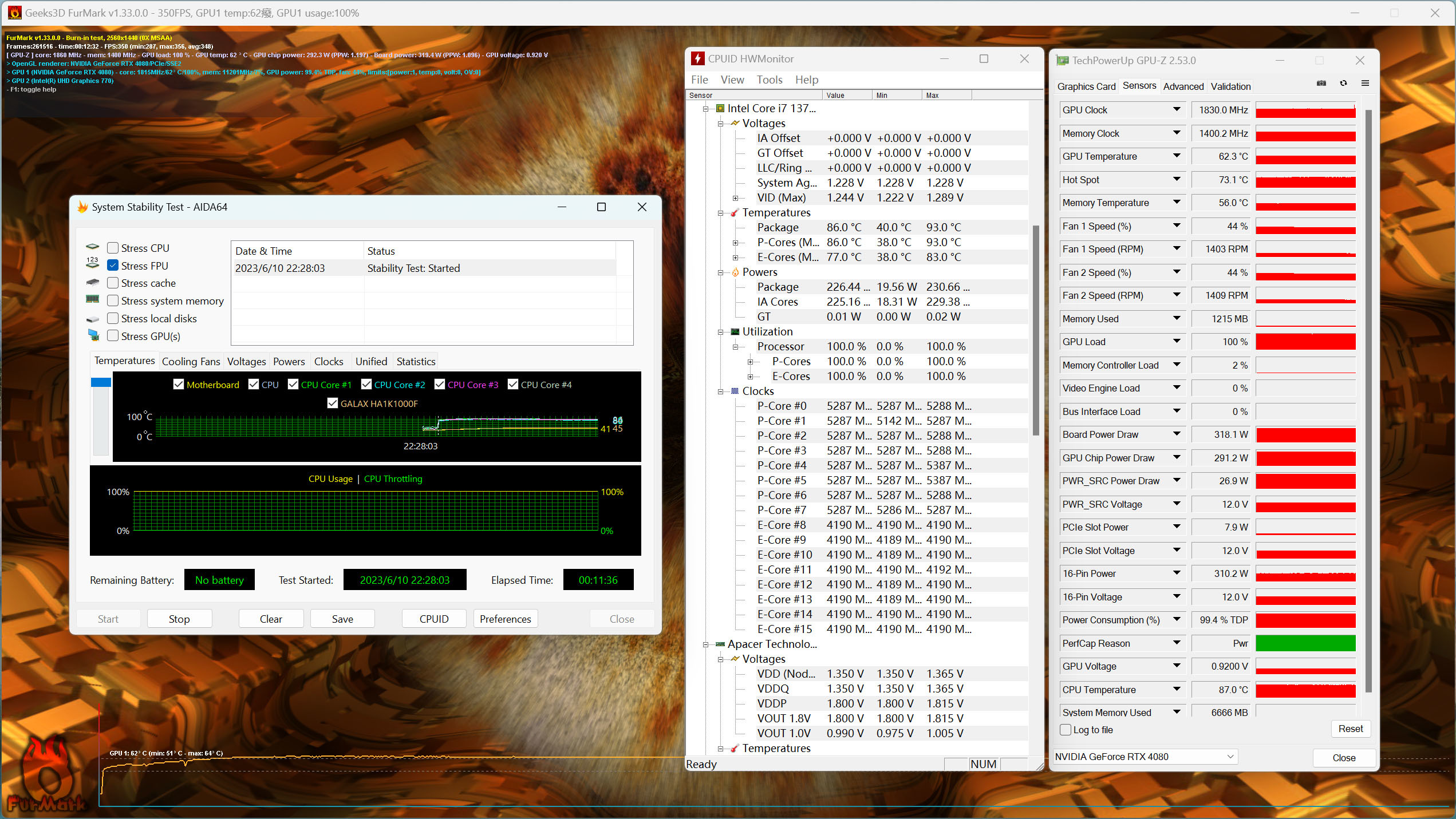The height and width of the screenshot is (819, 1456).
Task: Enable the Stress CPU checkbox
Action: [113, 248]
